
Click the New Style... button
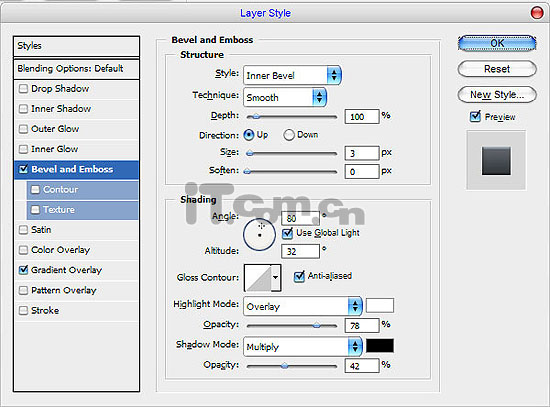(x=497, y=94)
